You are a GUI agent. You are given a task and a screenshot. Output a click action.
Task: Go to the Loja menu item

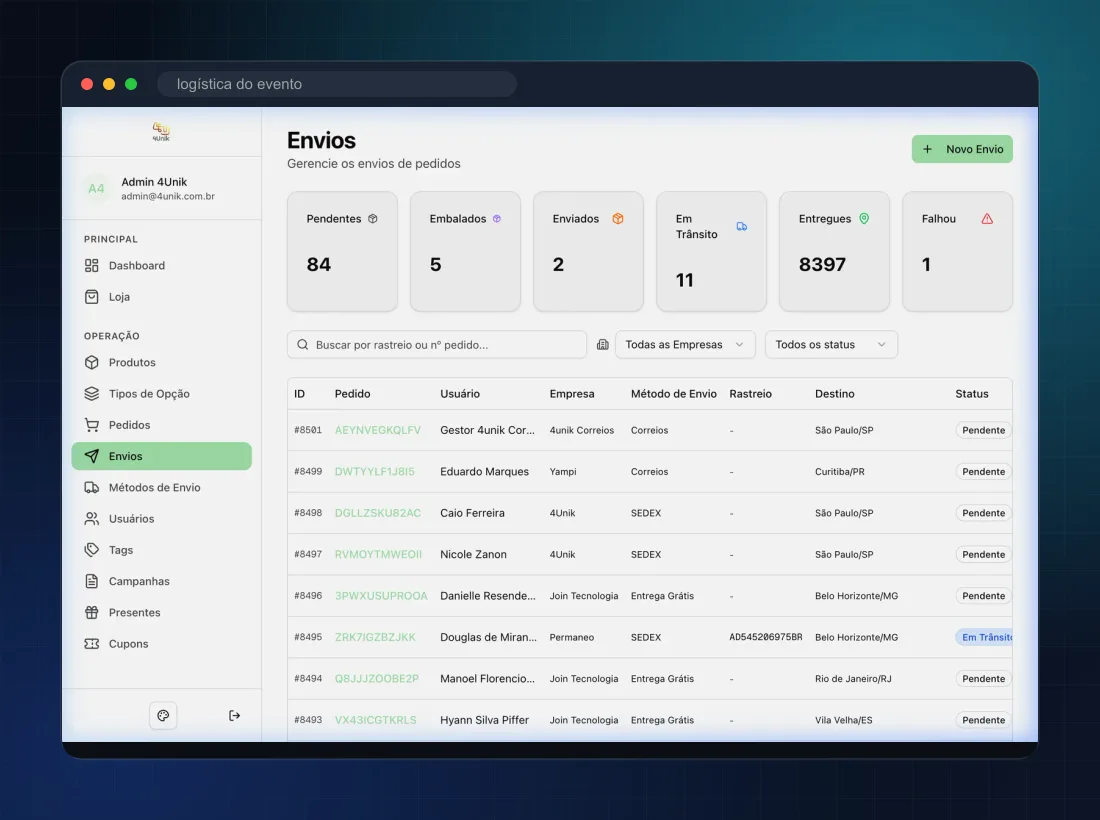tap(161, 297)
